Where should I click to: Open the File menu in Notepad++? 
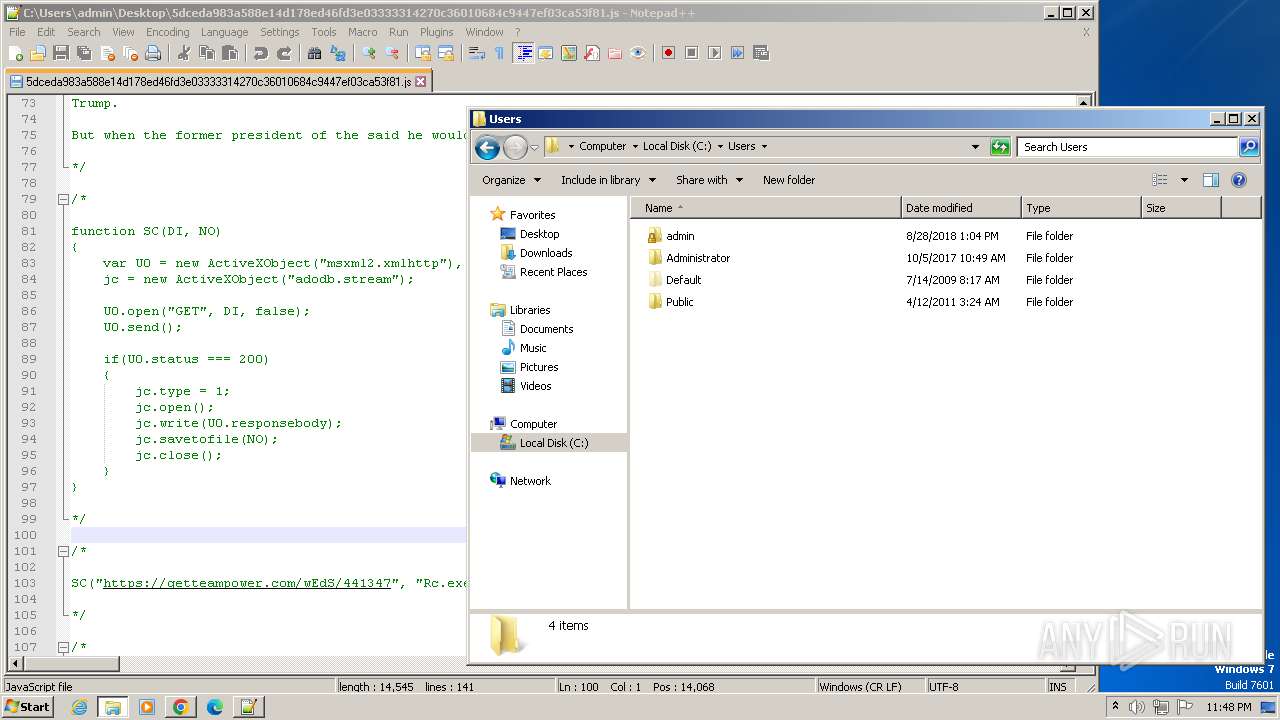click(x=17, y=32)
